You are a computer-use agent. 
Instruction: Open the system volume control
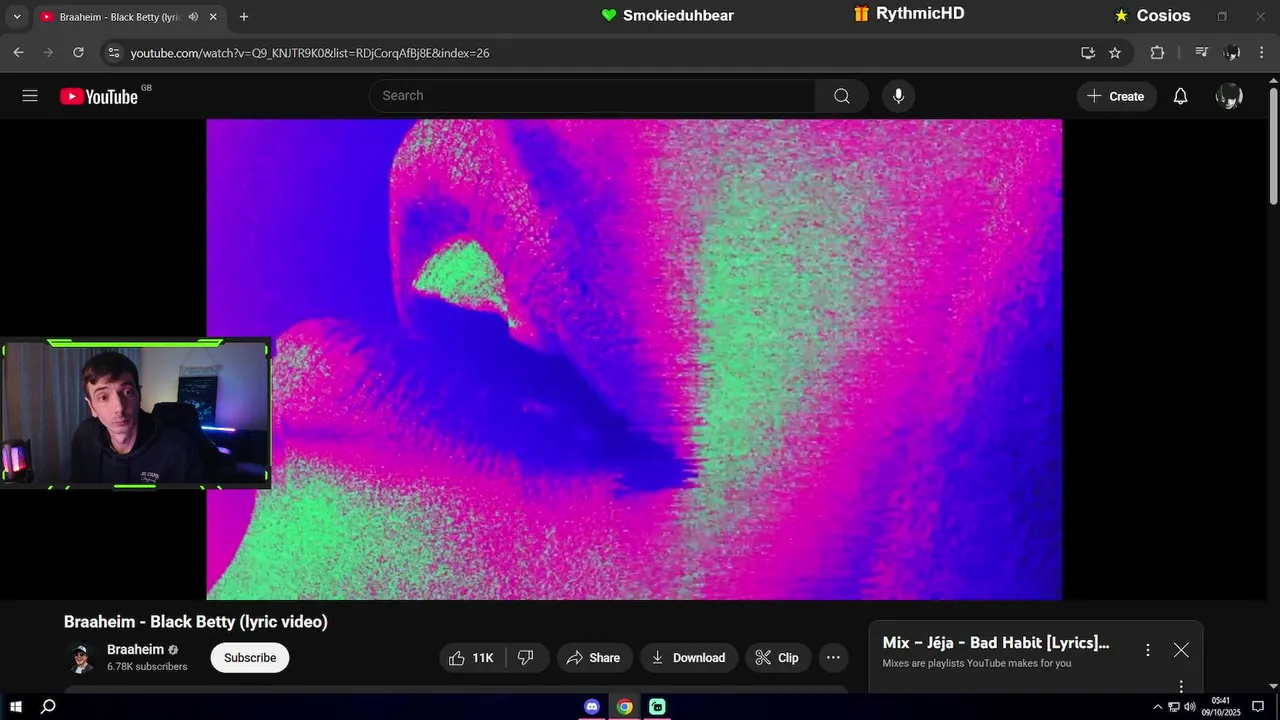click(1190, 707)
